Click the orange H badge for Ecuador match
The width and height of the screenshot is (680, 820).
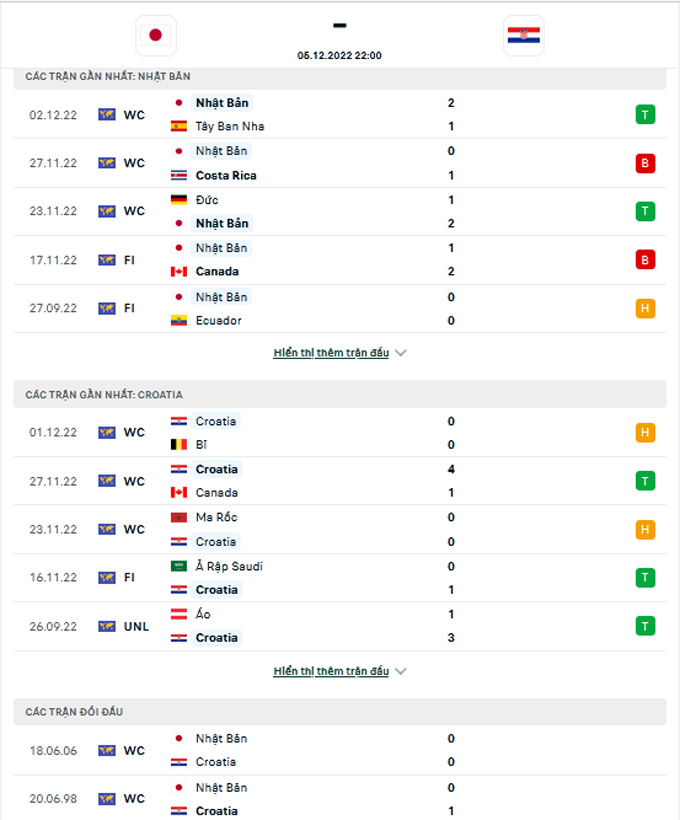645,309
